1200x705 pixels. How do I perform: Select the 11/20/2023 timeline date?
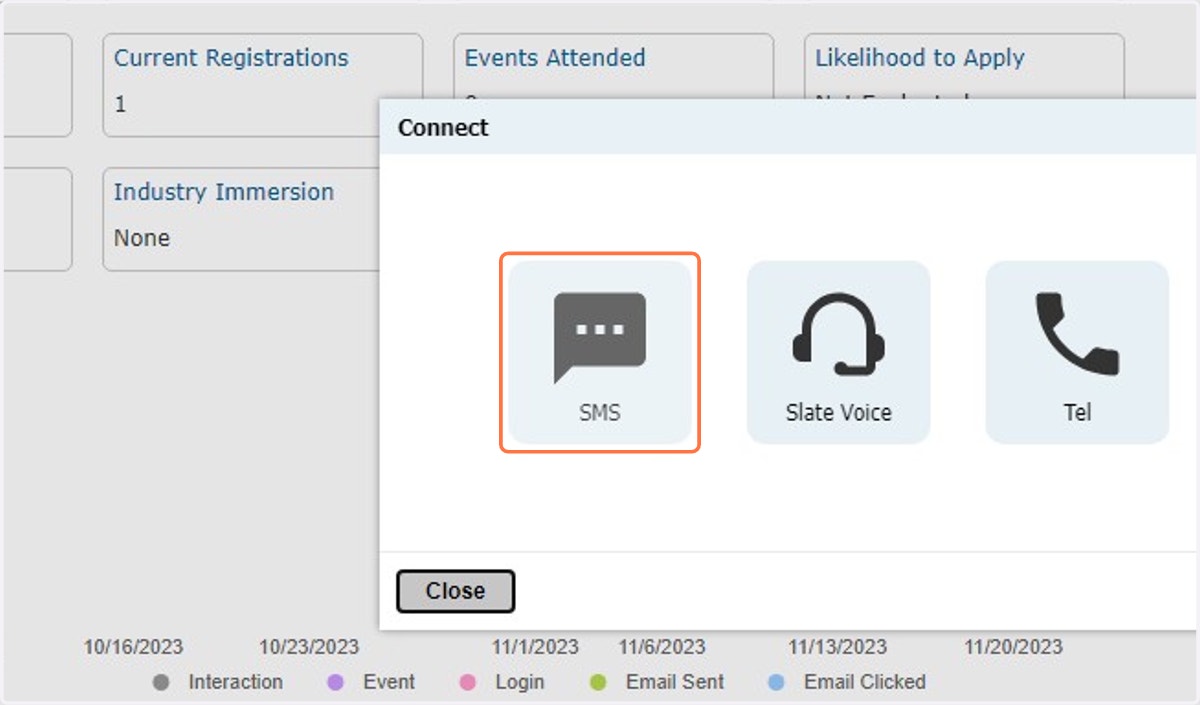click(1013, 648)
